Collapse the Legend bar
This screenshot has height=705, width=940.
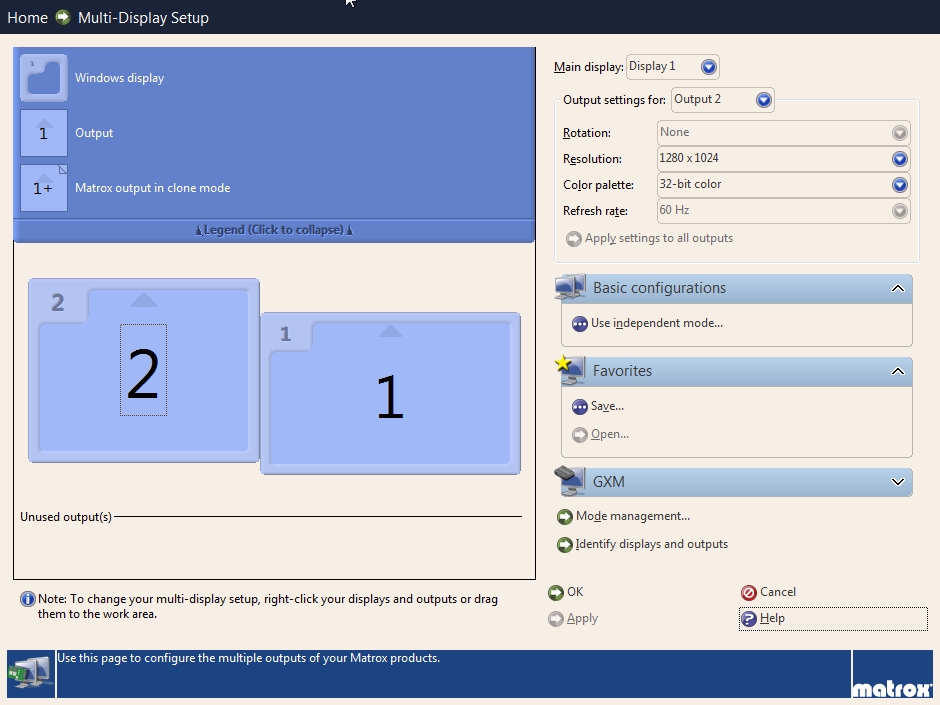274,230
